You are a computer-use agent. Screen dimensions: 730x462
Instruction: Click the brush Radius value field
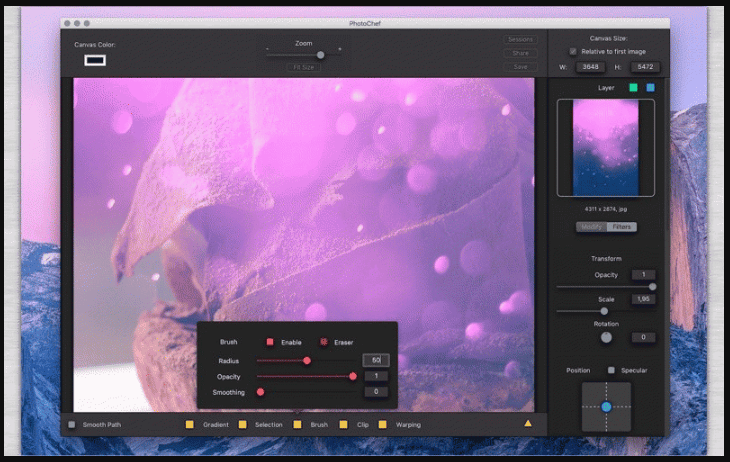tap(376, 360)
